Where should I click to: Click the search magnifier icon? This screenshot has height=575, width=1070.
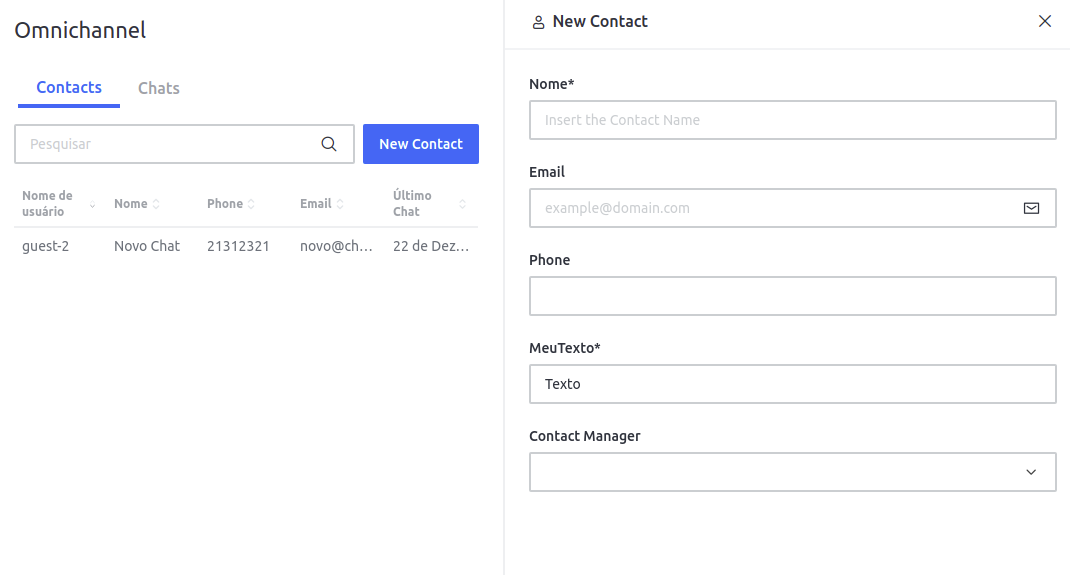[x=329, y=144]
